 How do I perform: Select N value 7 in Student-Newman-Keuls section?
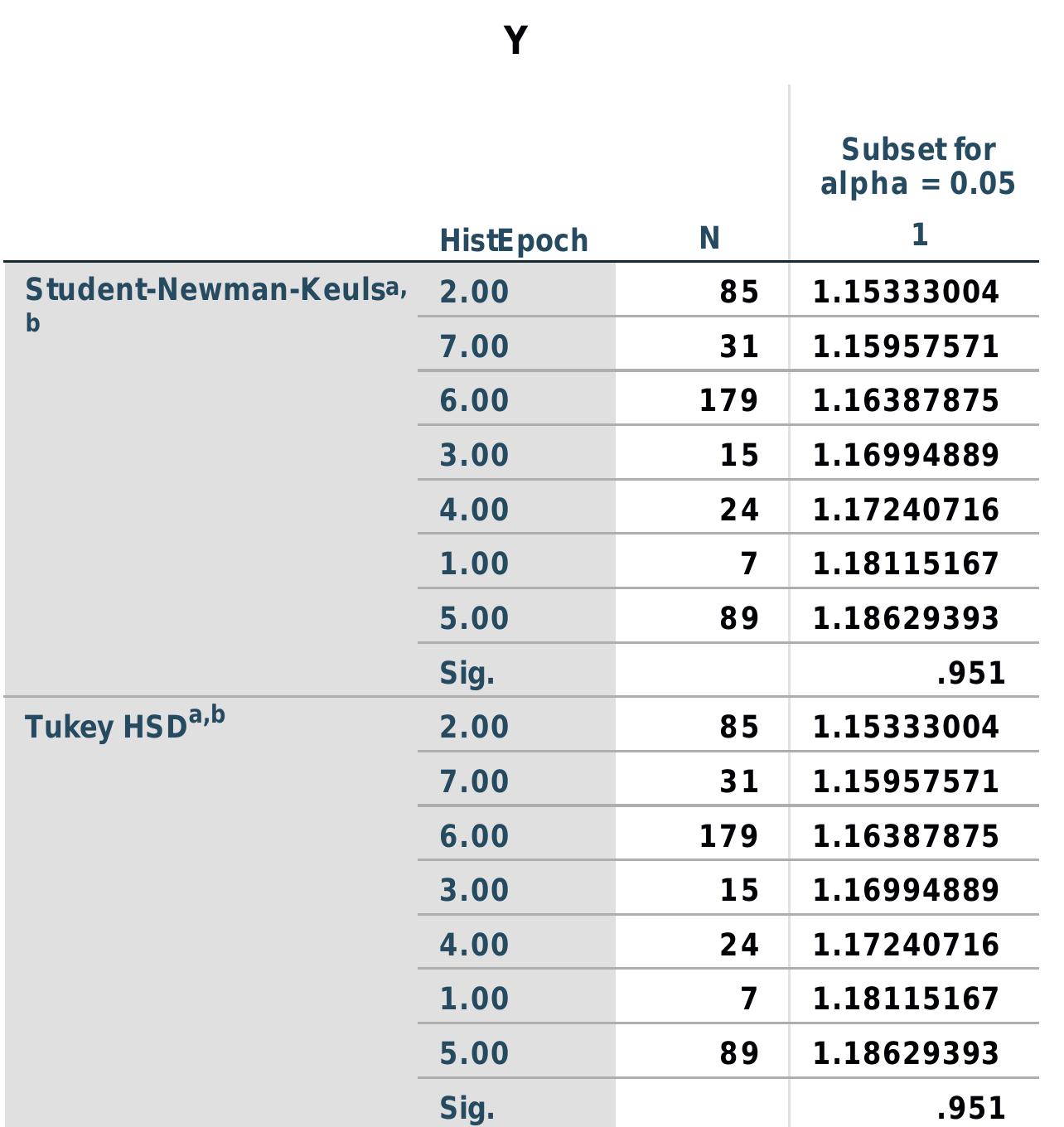pos(748,563)
